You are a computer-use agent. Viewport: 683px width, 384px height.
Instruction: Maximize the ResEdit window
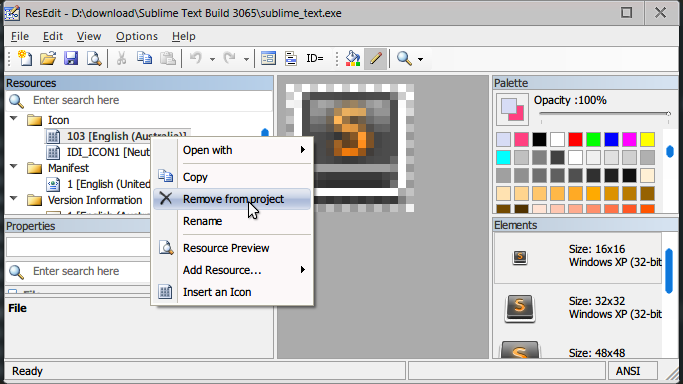click(626, 13)
